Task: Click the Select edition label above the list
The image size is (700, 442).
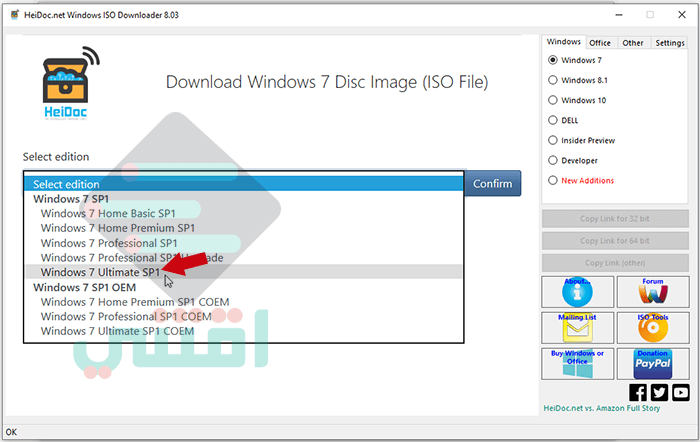Action: 56,157
